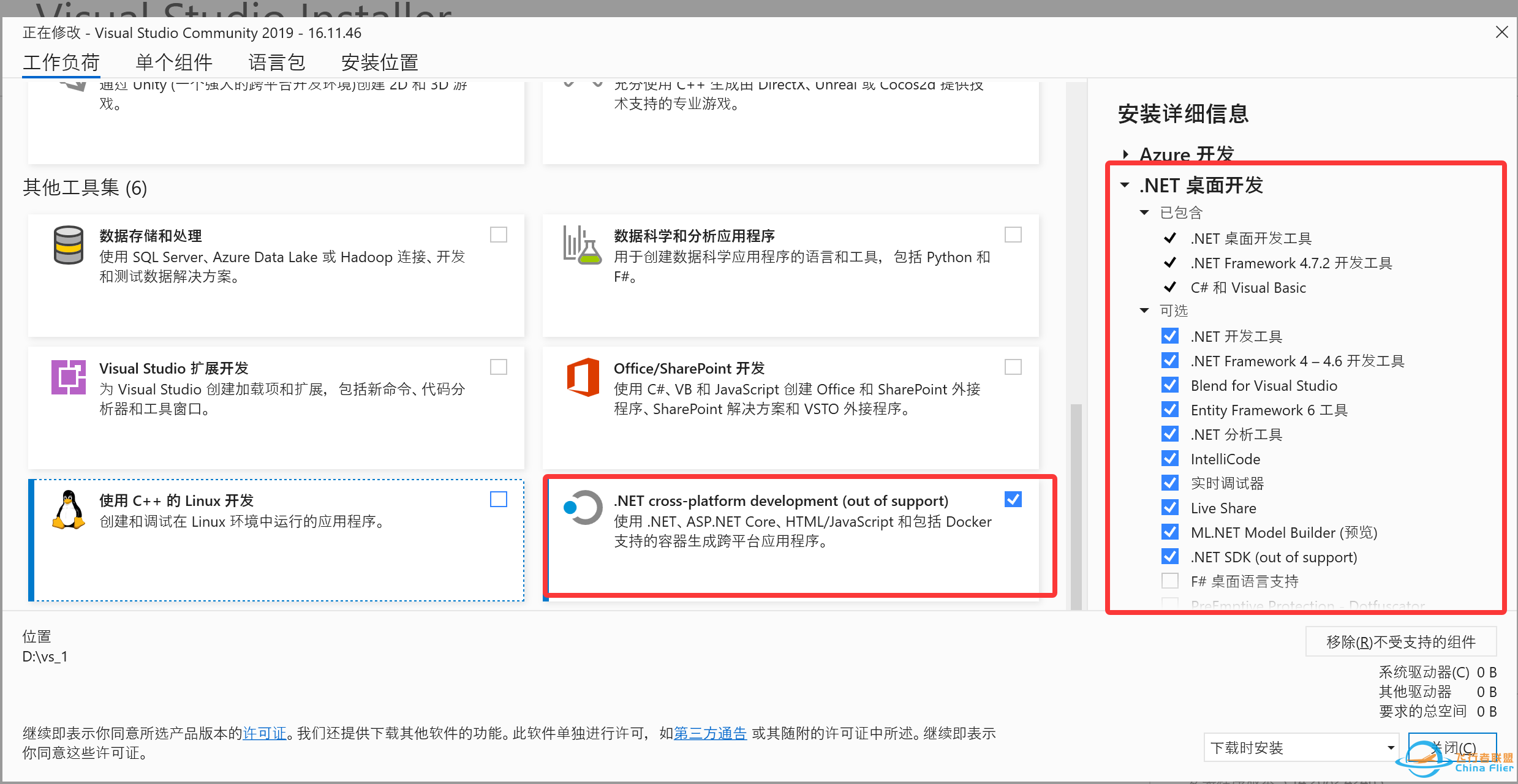The height and width of the screenshot is (784, 1518).
Task: Uncheck the .NET 分析工具 component
Action: (1170, 434)
